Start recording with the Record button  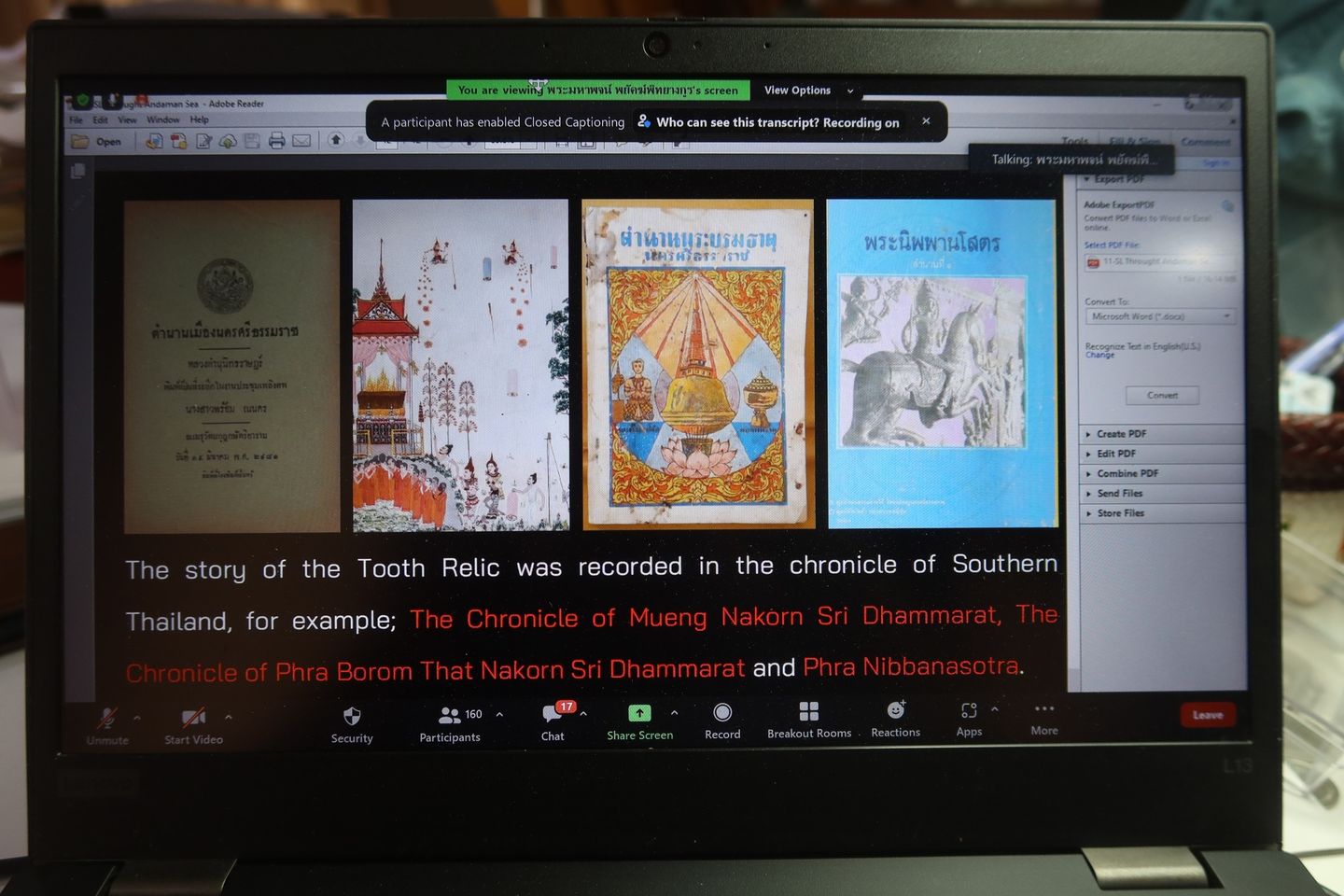722,721
